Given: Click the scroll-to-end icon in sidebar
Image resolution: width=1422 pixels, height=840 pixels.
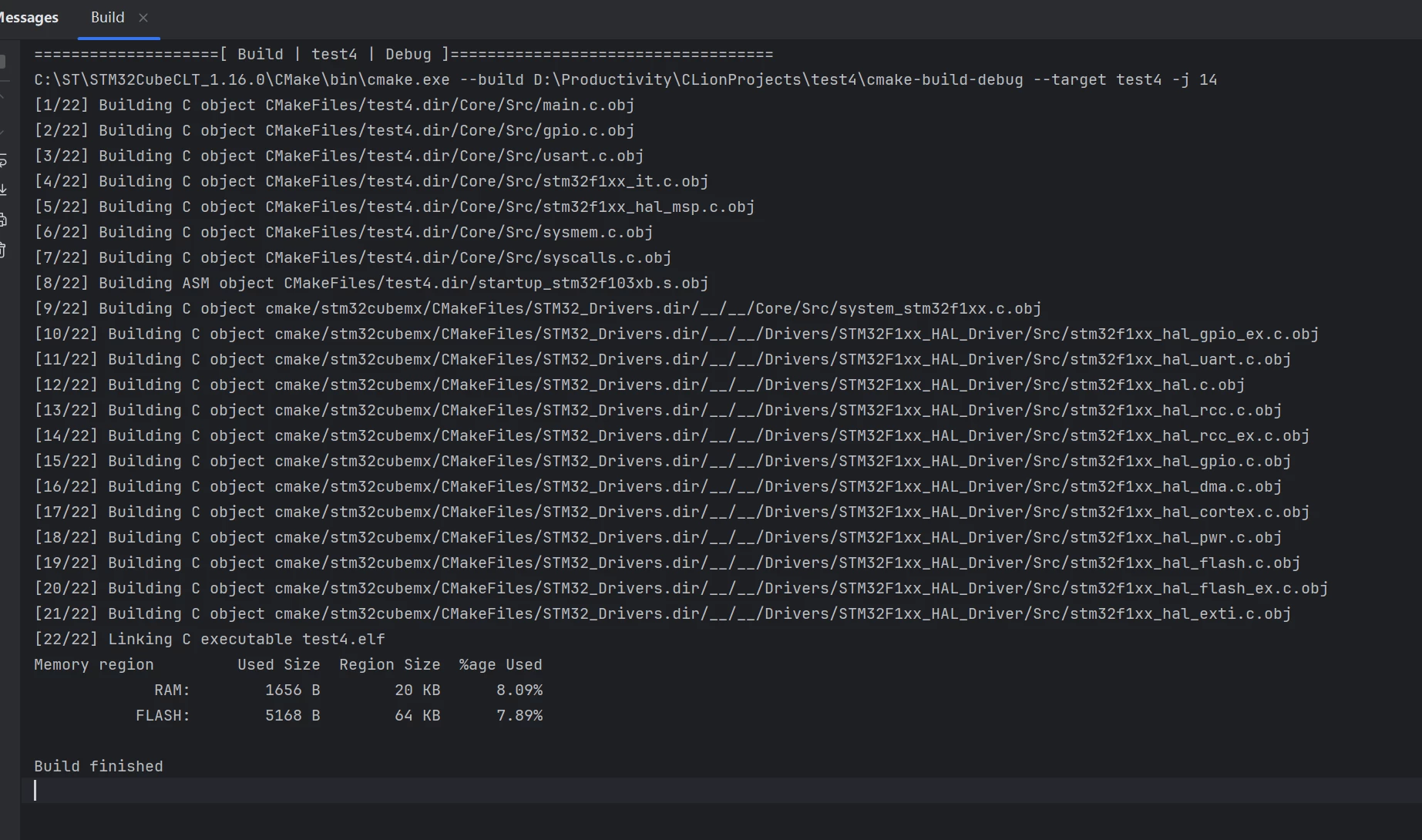Looking at the screenshot, I should point(3,190).
